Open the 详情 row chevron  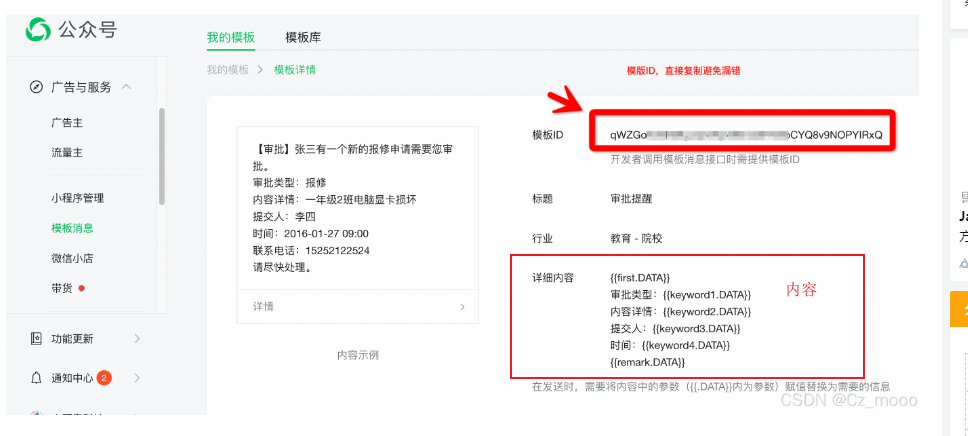tap(462, 307)
